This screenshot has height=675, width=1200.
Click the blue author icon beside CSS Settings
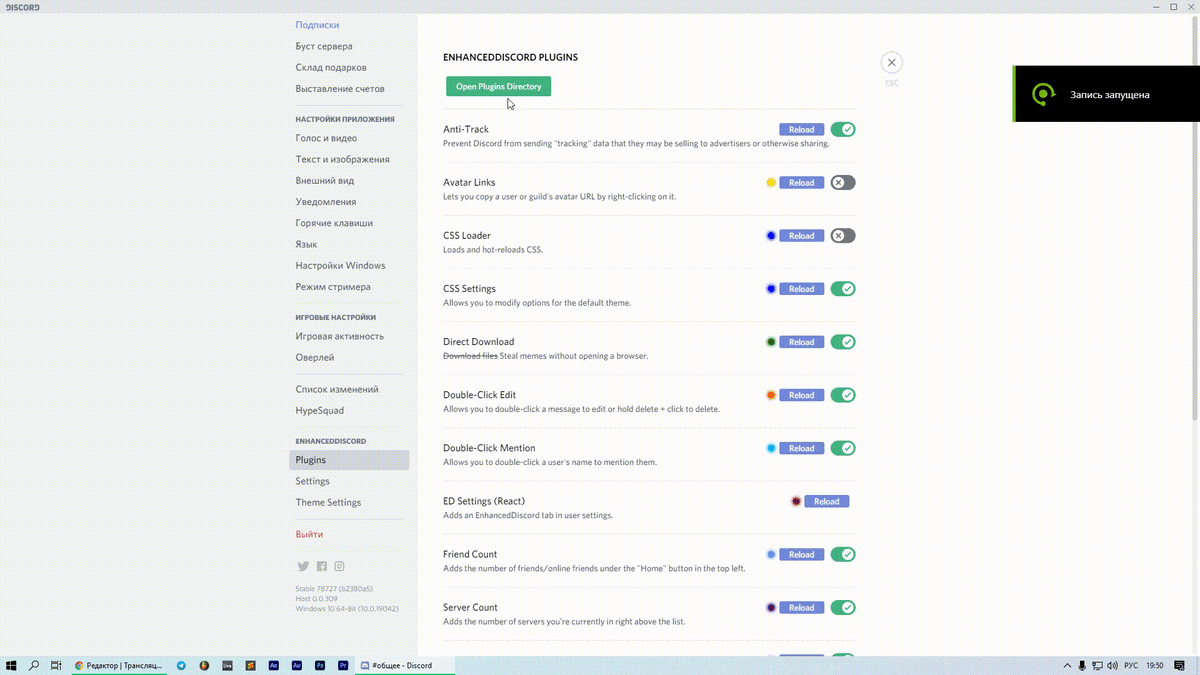(x=771, y=289)
